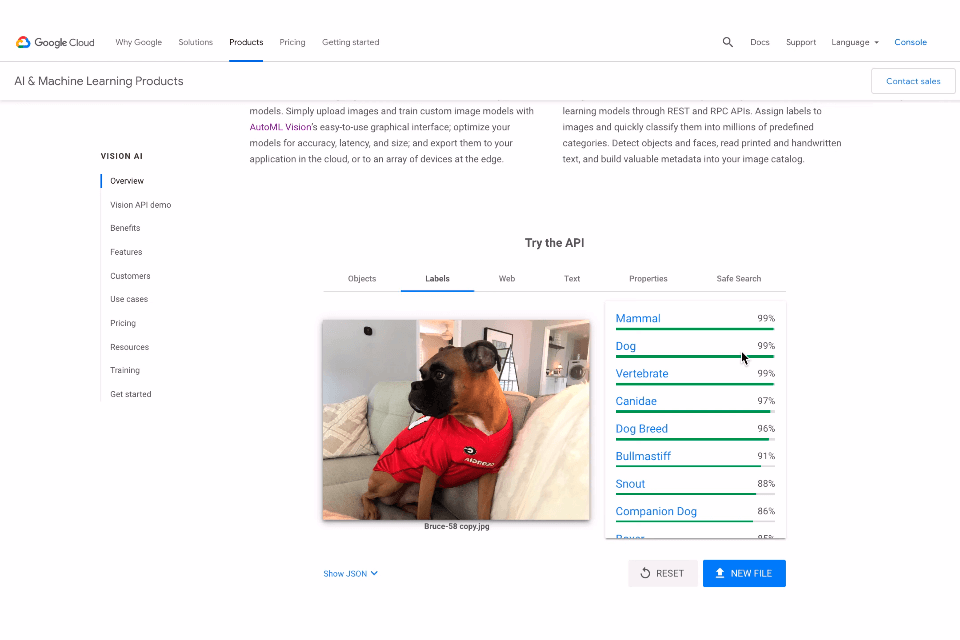Screen dimensions: 960x640
Task: Click the Try the API heading
Action: (x=554, y=243)
